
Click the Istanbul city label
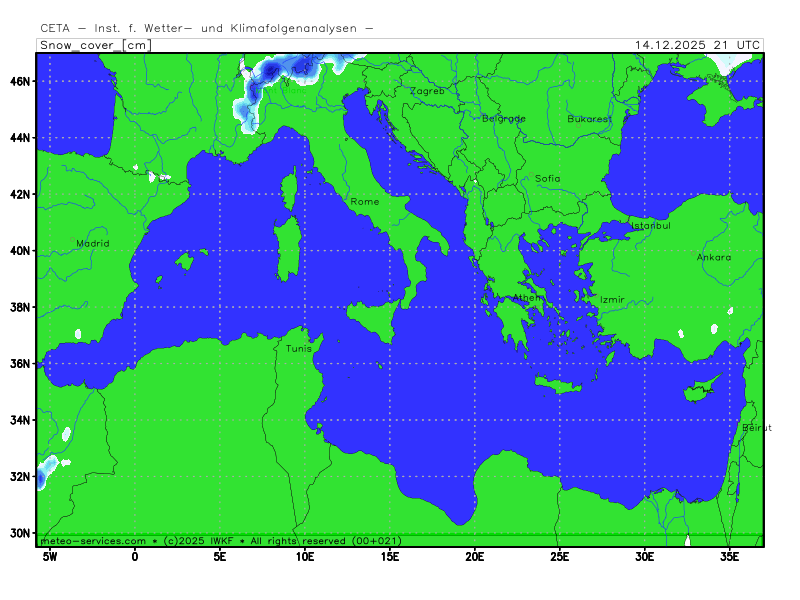pos(650,225)
